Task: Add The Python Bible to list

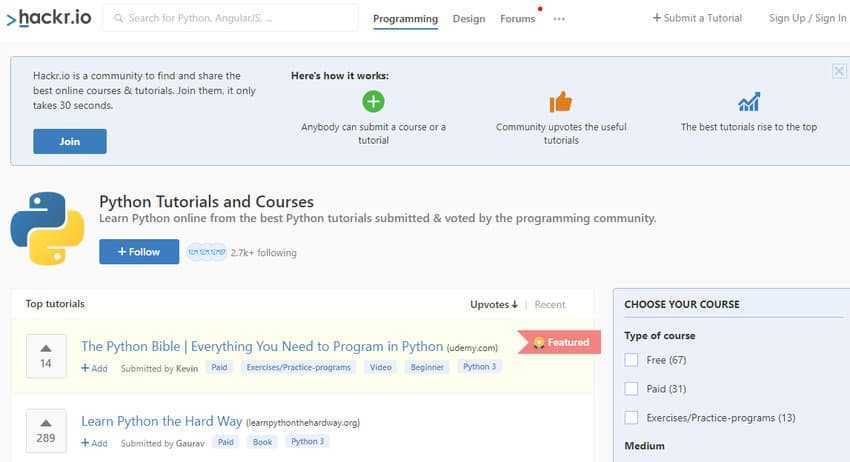Action: [94, 368]
